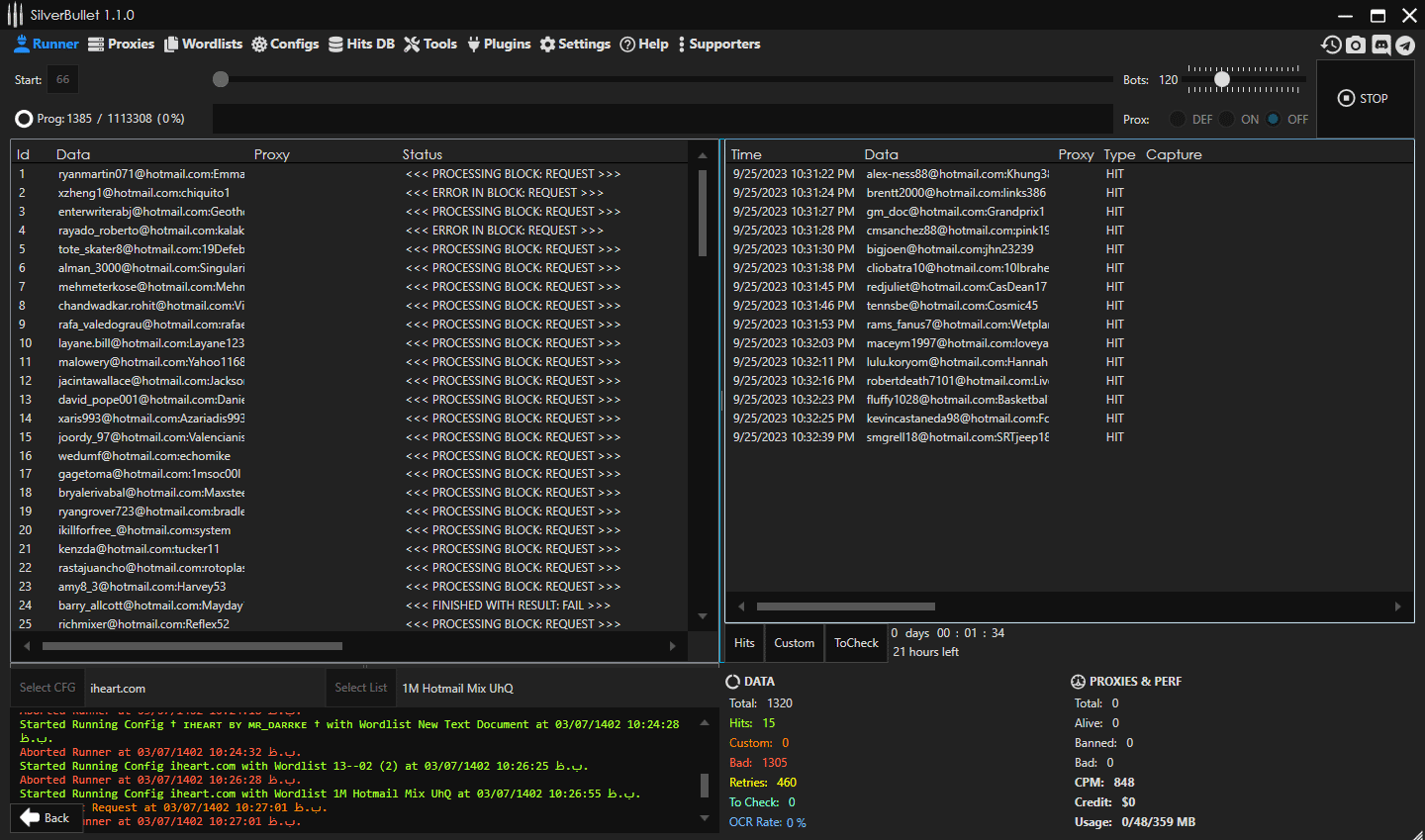Go to the Wordlists page
This screenshot has height=840, width=1425.
point(203,45)
